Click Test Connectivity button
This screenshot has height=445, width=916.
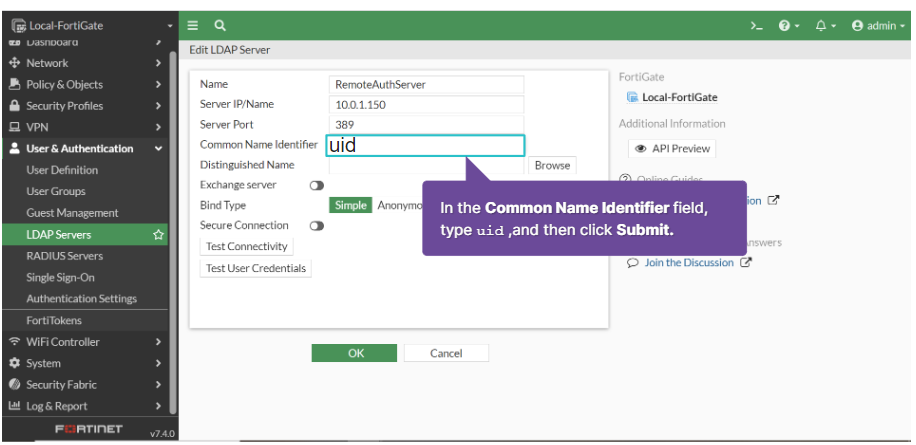pos(247,246)
